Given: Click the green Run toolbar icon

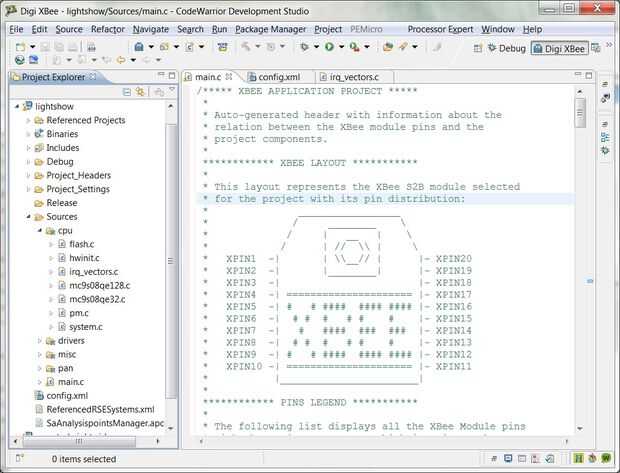Looking at the screenshot, I should (329, 47).
